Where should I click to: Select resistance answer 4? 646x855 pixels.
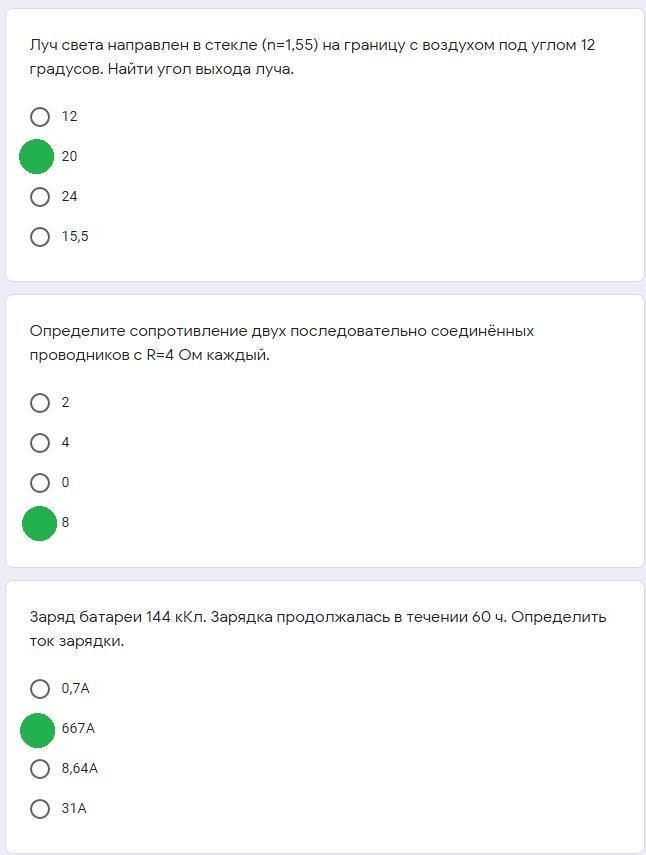tap(40, 443)
